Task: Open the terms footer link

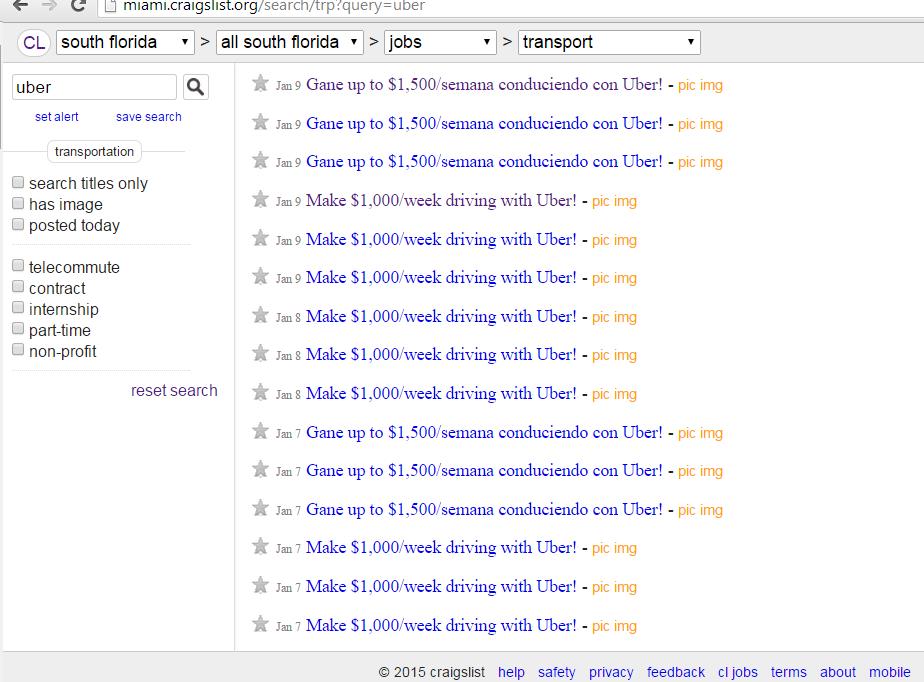Action: [788, 672]
